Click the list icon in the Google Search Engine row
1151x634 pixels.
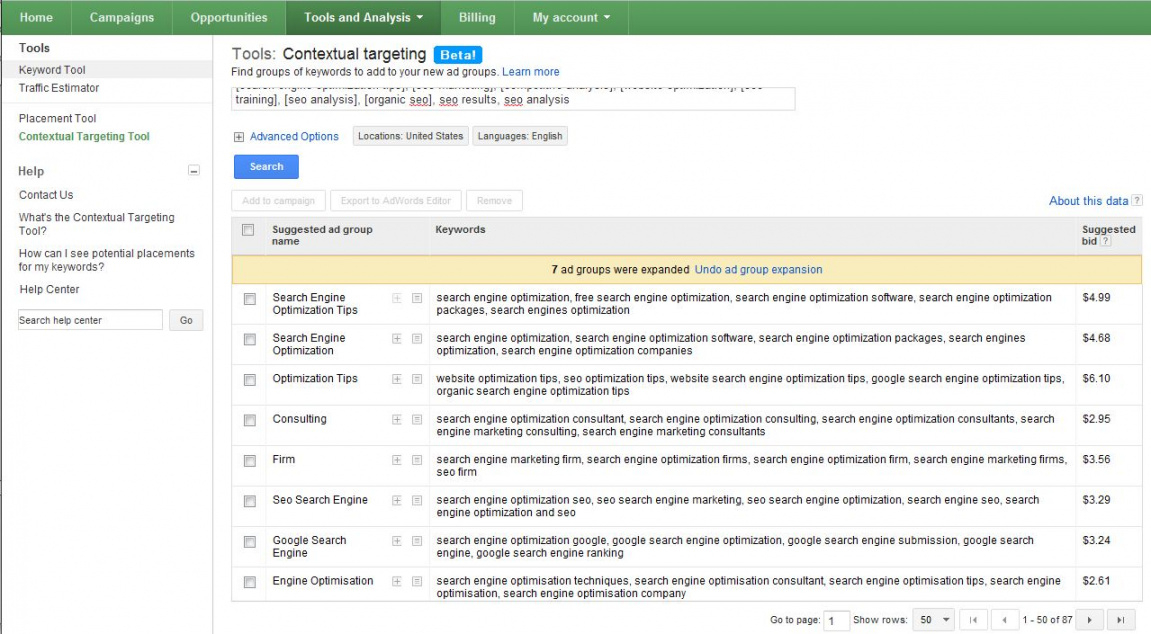[x=417, y=541]
